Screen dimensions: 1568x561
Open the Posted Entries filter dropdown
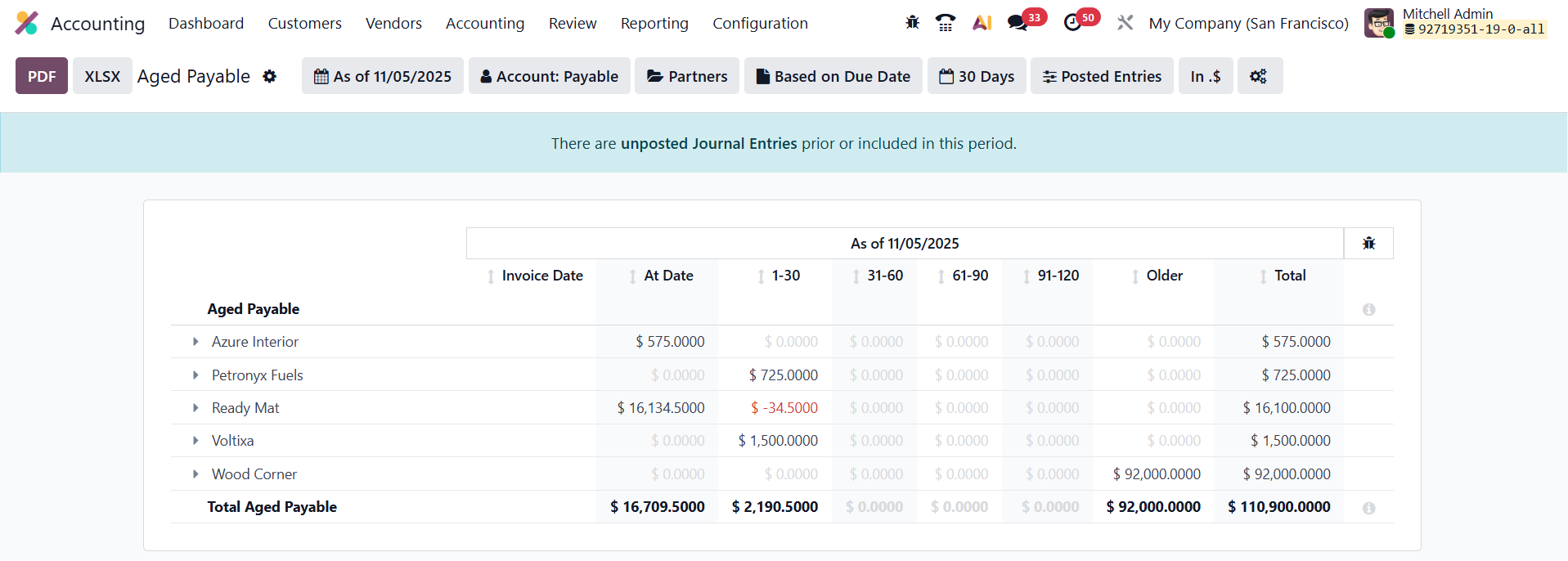coord(1102,76)
